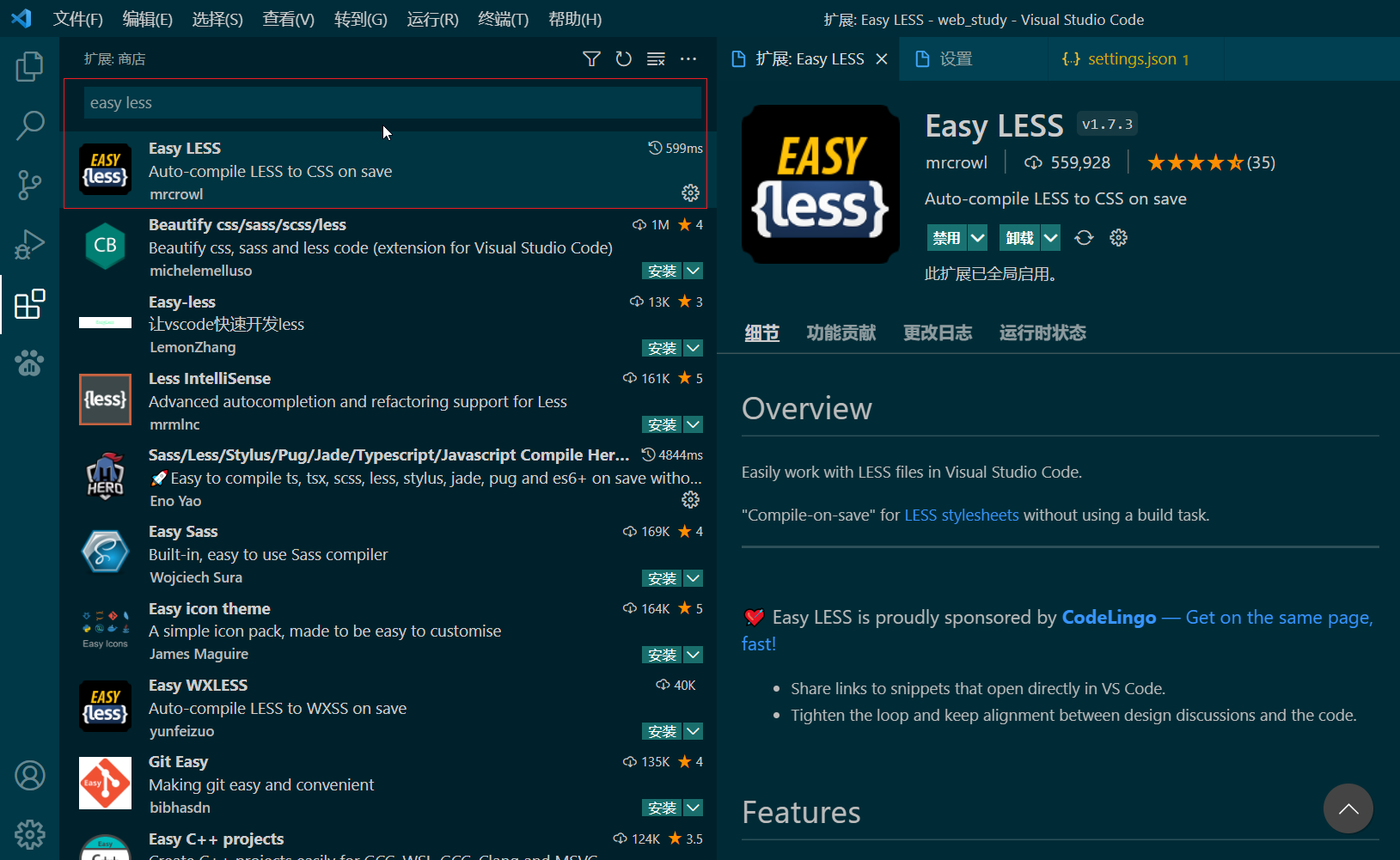Open the 编辑(E) menu
This screenshot has width=1400, height=860.
click(x=148, y=19)
